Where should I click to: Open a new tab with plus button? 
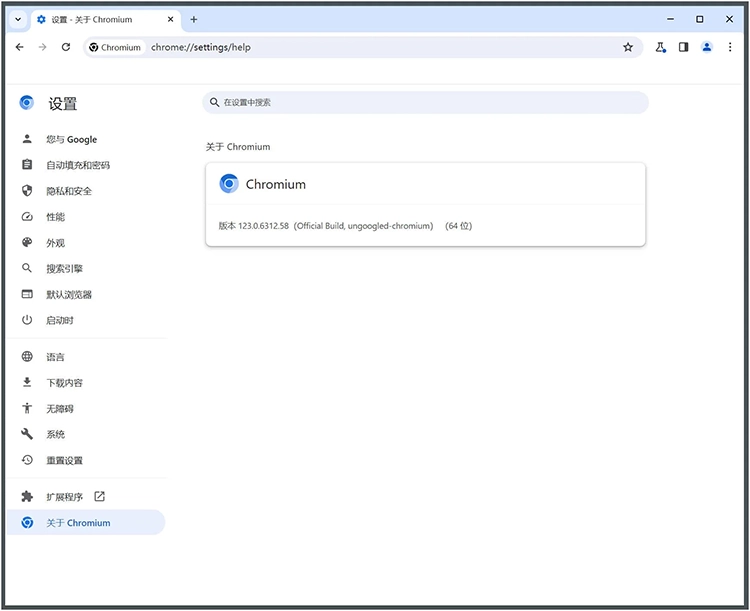click(194, 19)
